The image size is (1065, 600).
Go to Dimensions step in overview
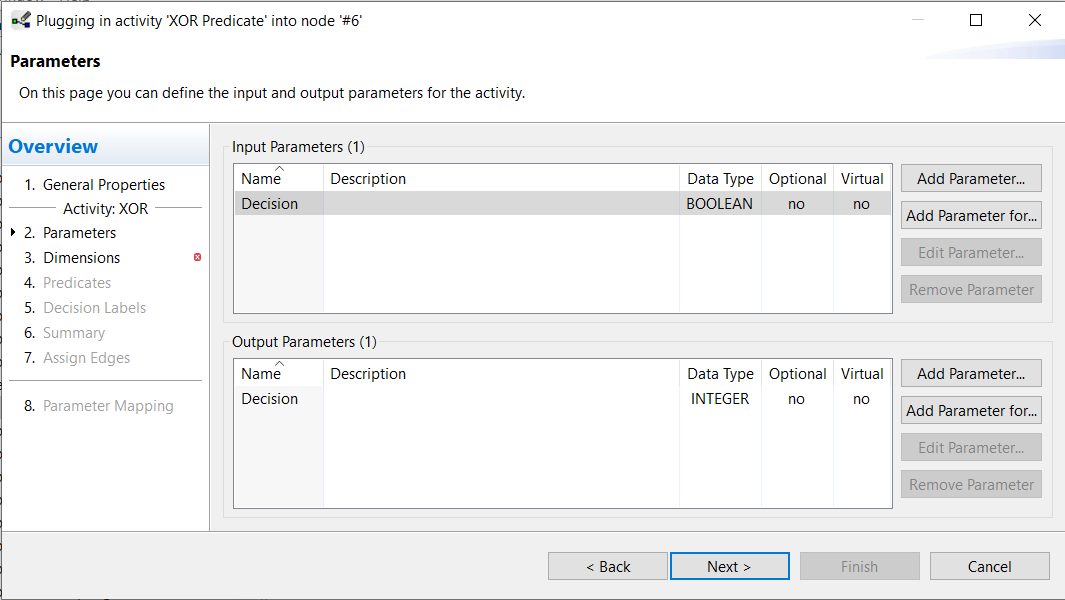[x=81, y=258]
